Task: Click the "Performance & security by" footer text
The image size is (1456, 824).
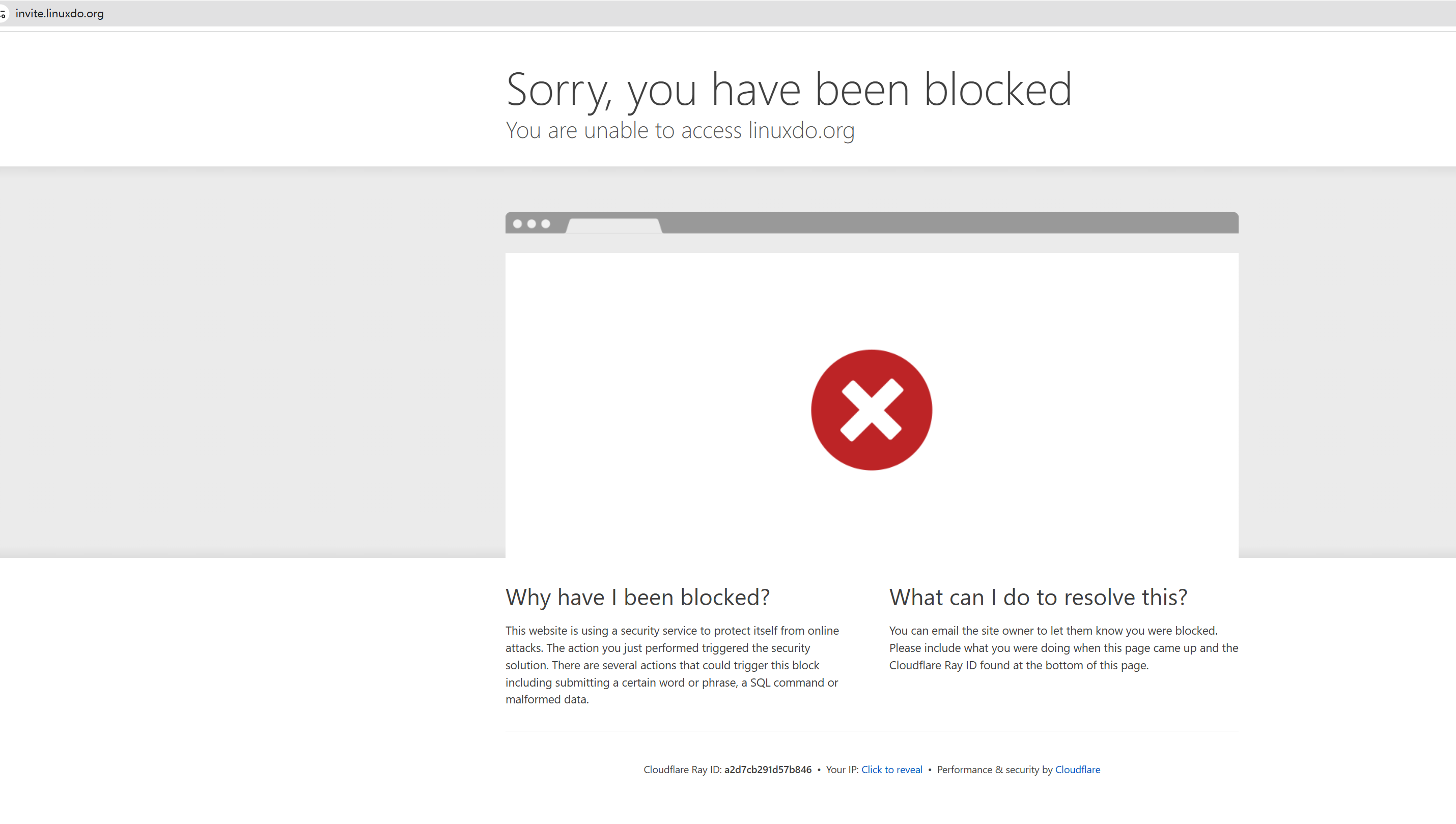Action: [x=995, y=769]
